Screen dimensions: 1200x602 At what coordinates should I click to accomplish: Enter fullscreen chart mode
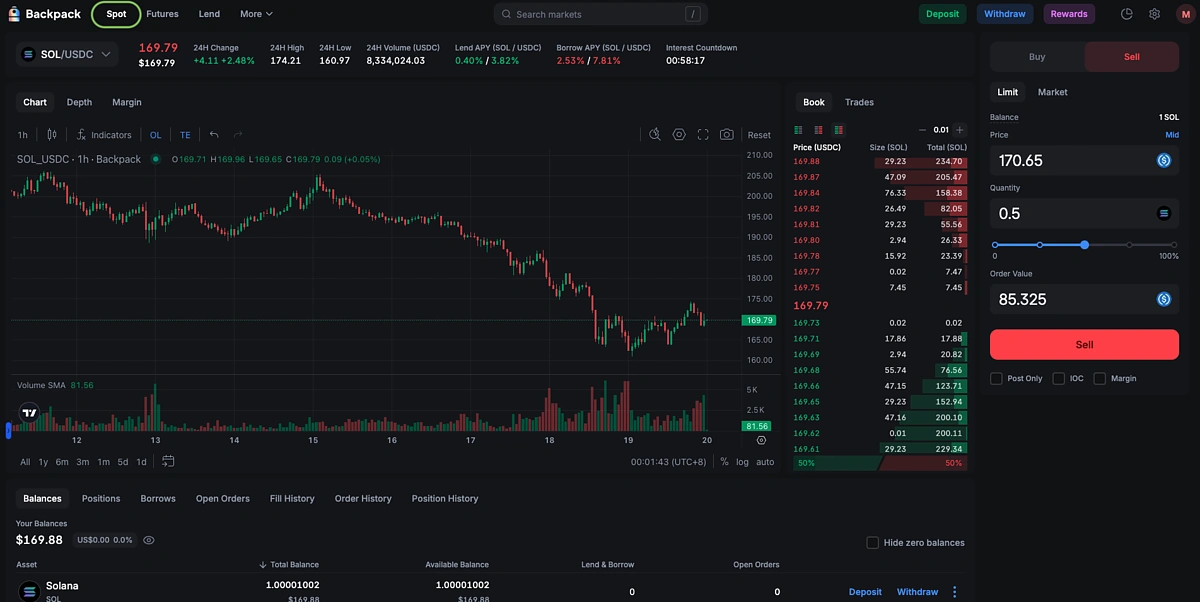point(703,135)
